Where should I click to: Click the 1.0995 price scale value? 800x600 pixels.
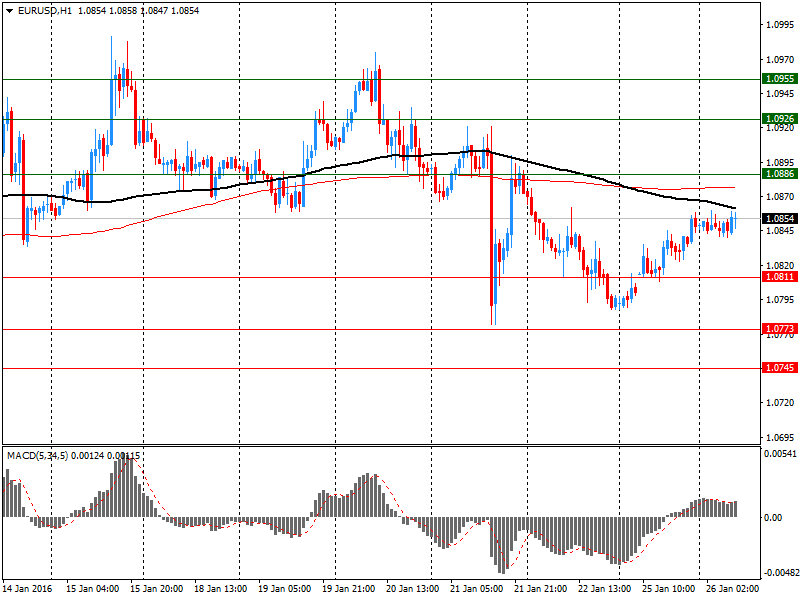point(780,24)
